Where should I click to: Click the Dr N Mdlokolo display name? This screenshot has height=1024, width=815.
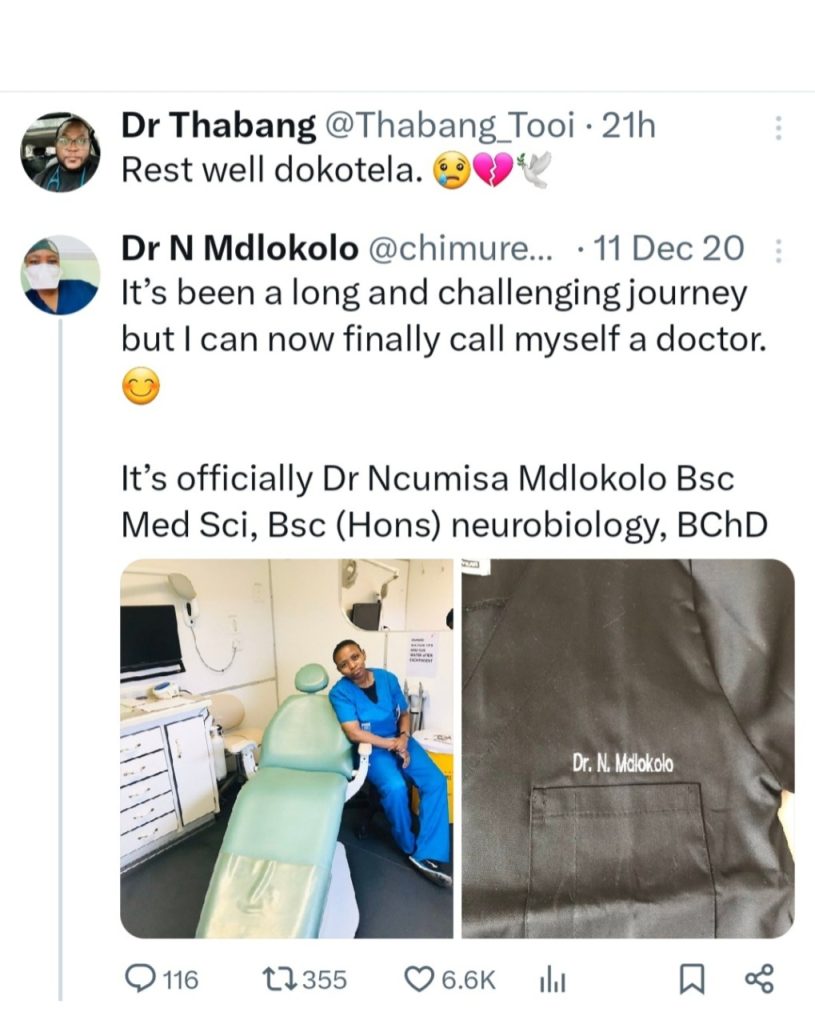click(239, 249)
